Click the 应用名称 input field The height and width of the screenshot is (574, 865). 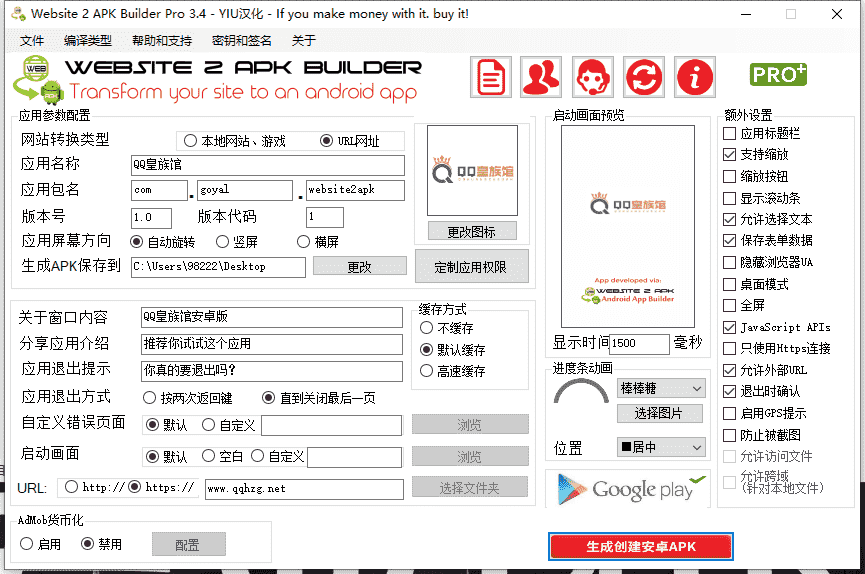click(268, 165)
